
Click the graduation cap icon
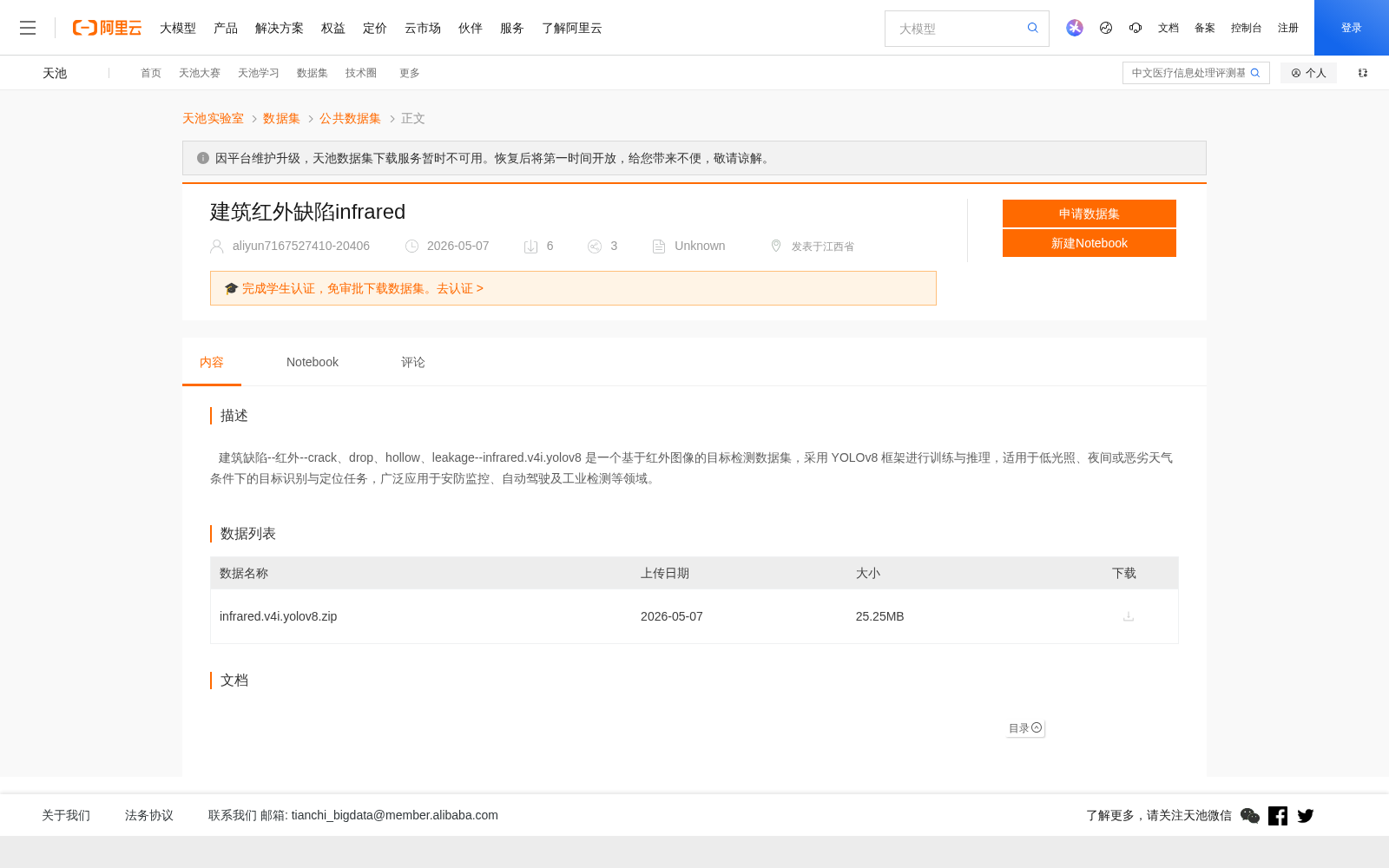pyautogui.click(x=231, y=288)
